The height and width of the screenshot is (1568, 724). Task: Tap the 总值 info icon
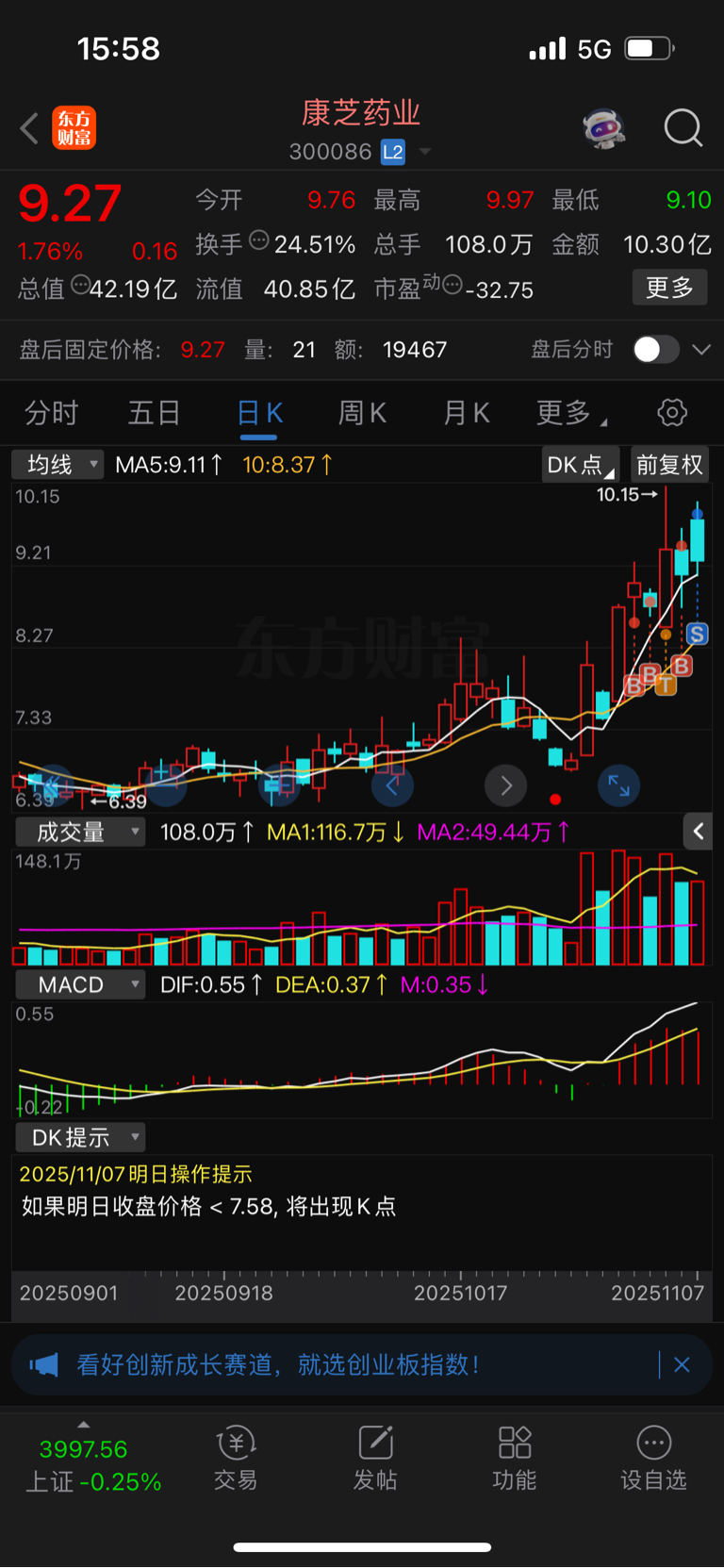[81, 285]
